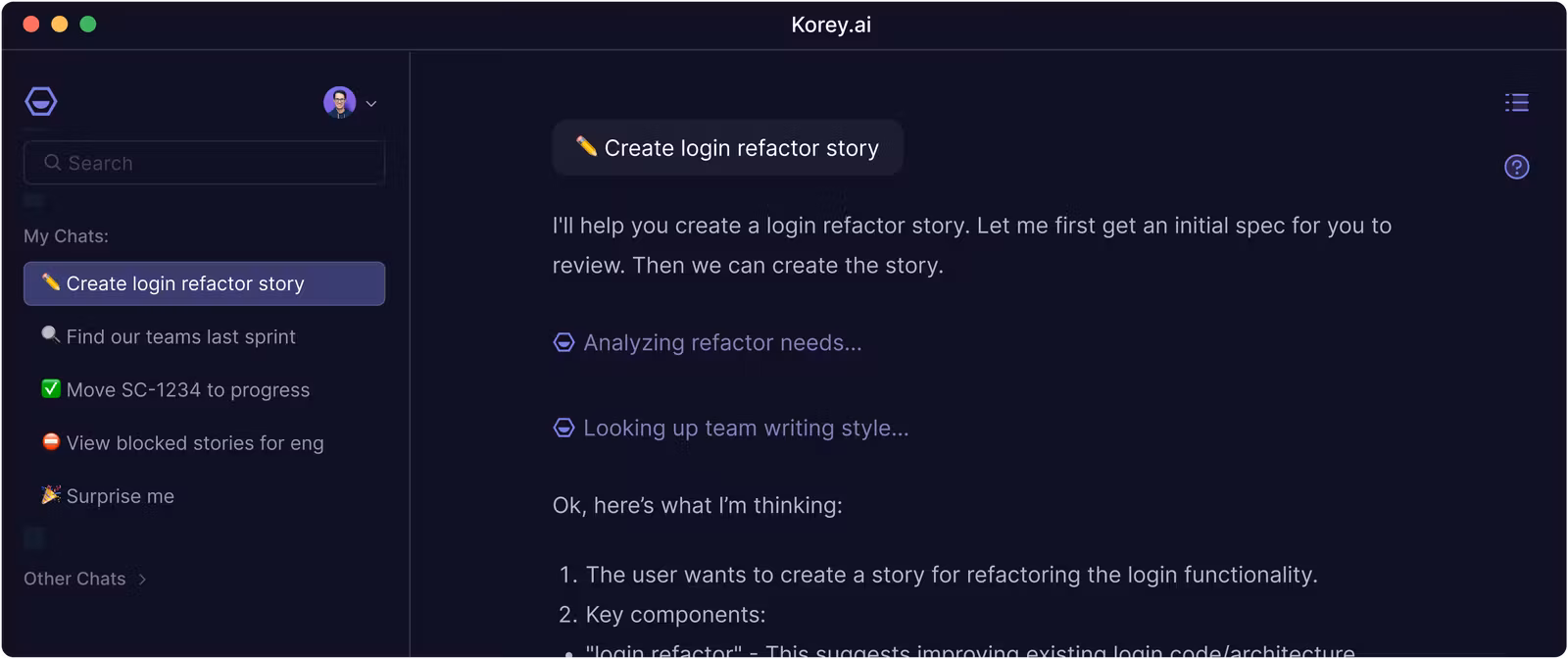The height and width of the screenshot is (659, 1568).
Task: Select the Create login refactor story chat
Action: (204, 283)
